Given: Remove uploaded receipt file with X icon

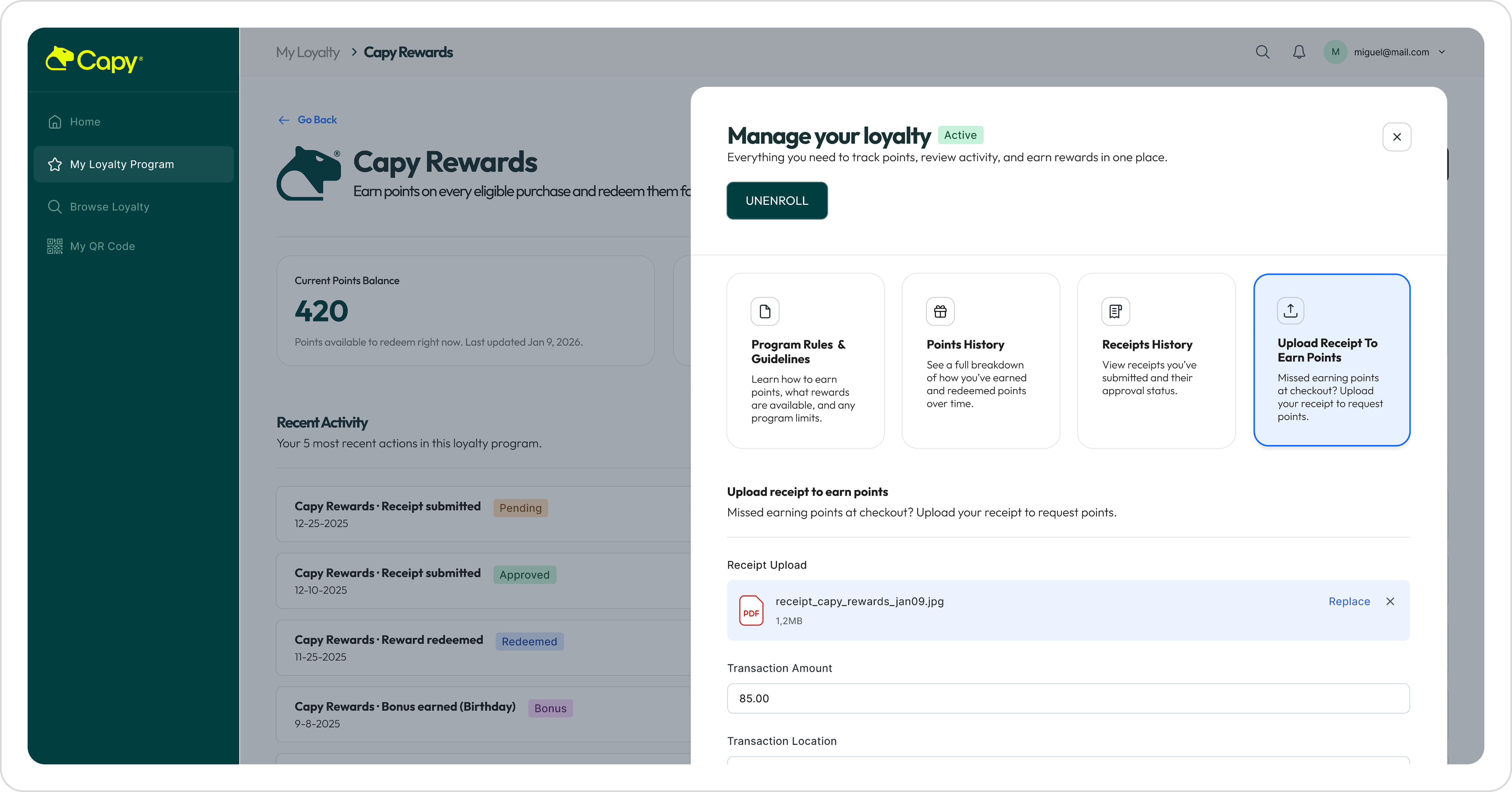Looking at the screenshot, I should (1390, 601).
